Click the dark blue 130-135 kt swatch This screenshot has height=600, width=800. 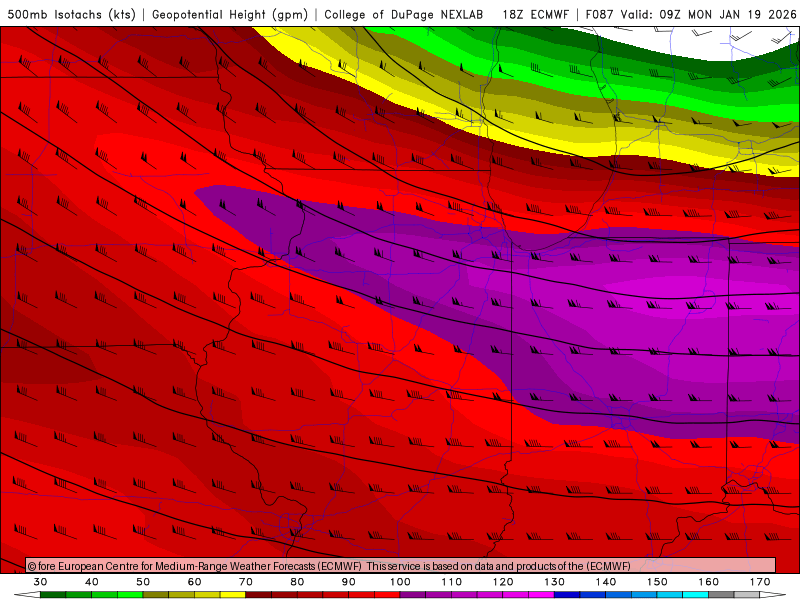point(567,595)
